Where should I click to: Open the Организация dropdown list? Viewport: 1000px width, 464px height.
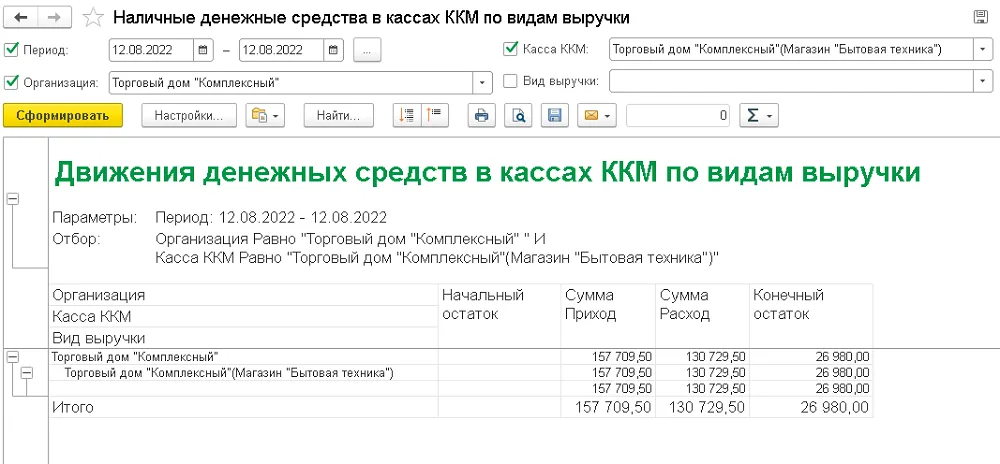(x=482, y=82)
